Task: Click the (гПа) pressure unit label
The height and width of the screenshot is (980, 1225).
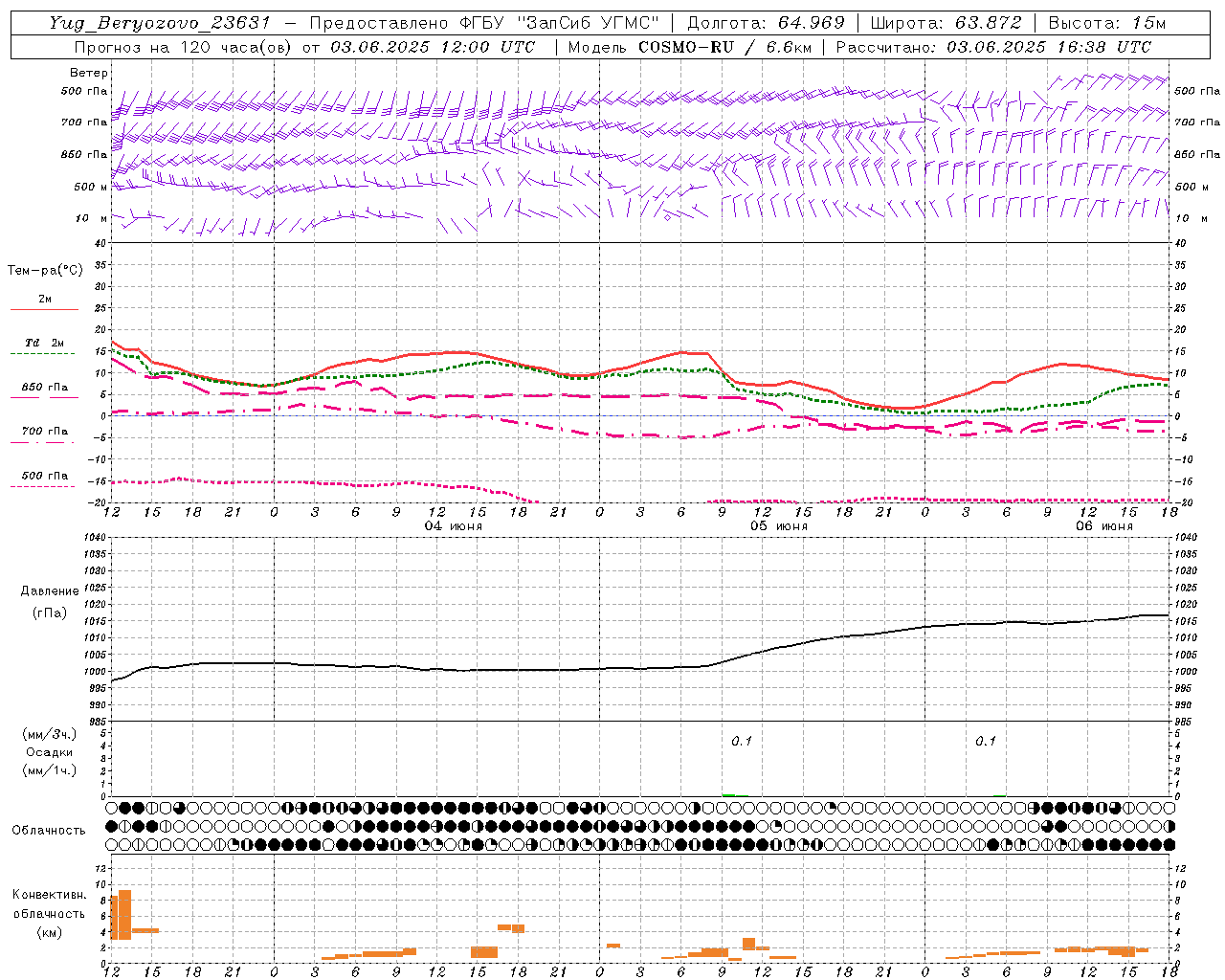Action: [50, 613]
